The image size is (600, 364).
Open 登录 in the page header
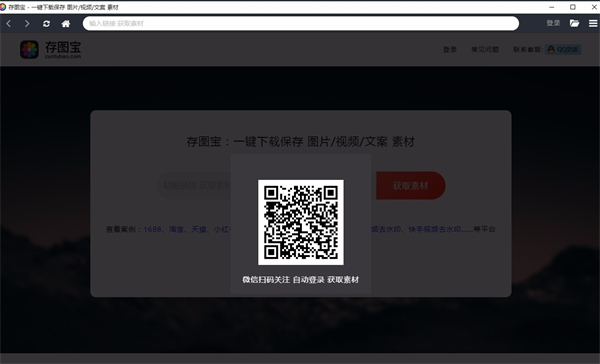(450, 49)
